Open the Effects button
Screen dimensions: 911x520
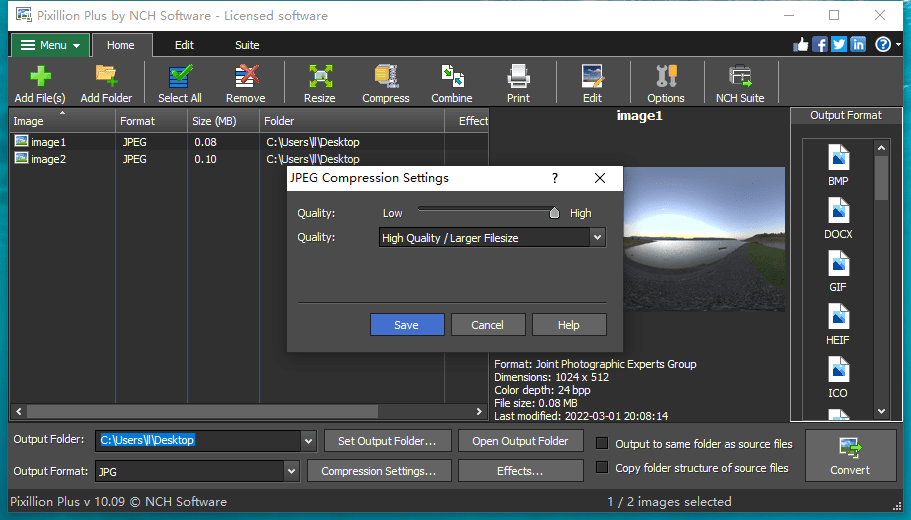521,471
